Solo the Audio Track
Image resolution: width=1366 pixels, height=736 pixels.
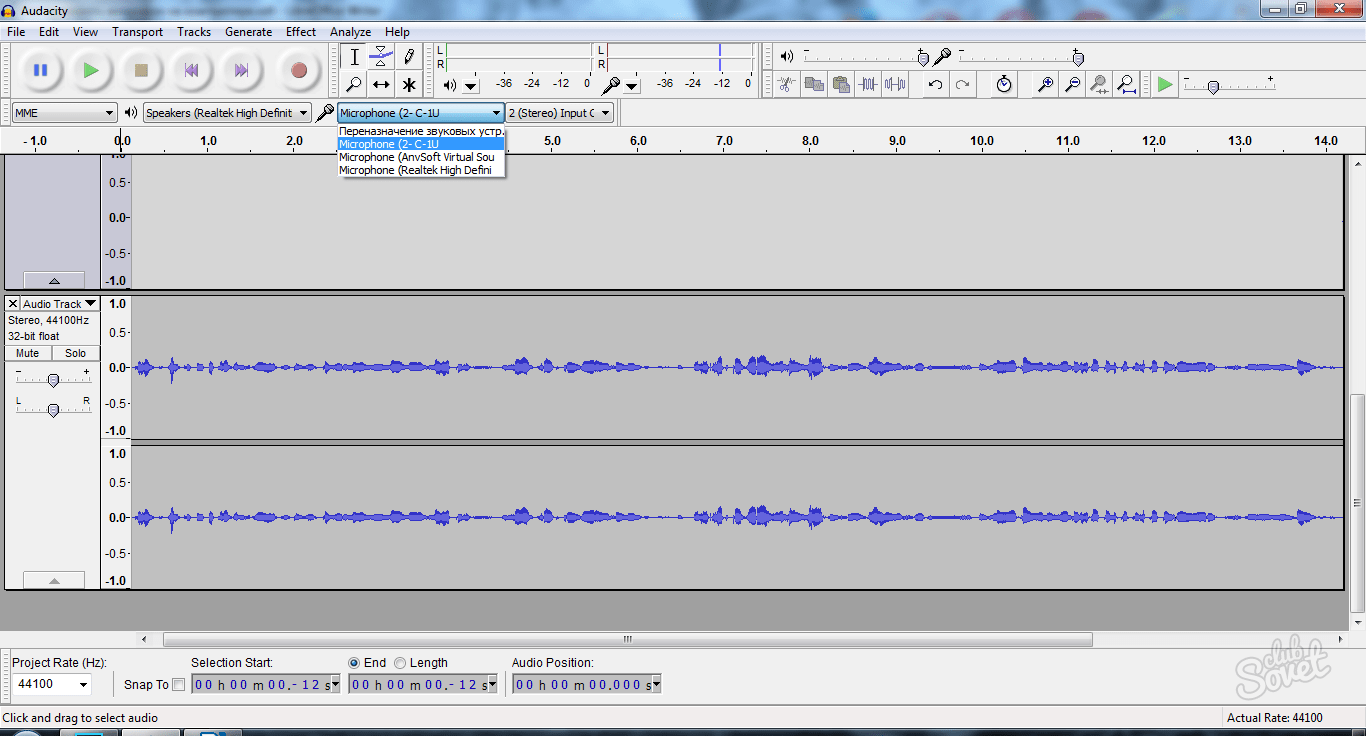76,353
